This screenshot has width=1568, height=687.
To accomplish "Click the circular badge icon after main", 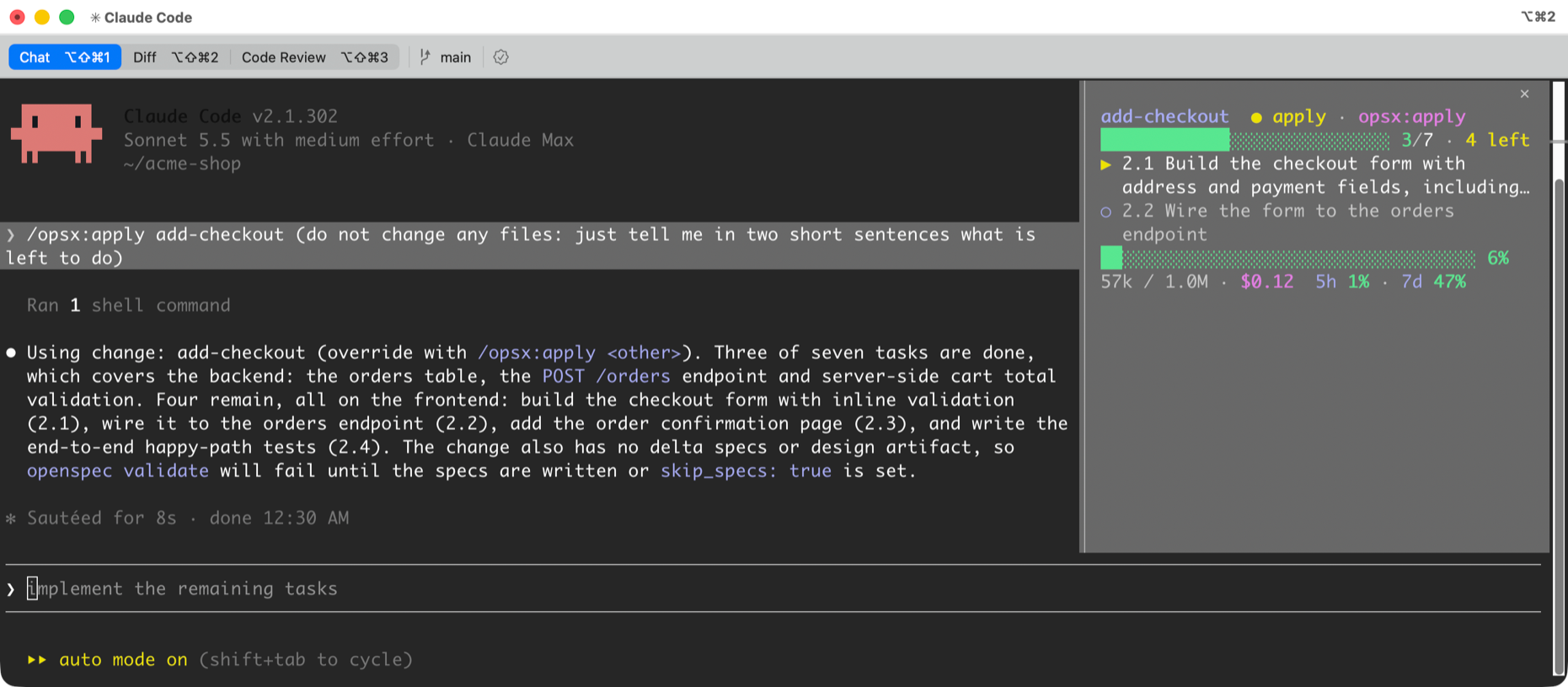I will (x=501, y=57).
